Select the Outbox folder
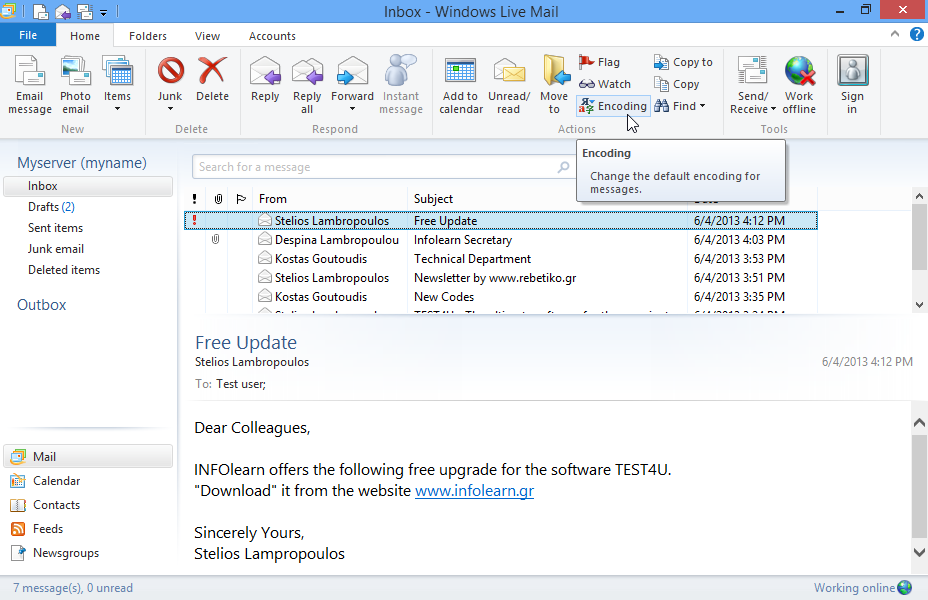 coord(41,305)
